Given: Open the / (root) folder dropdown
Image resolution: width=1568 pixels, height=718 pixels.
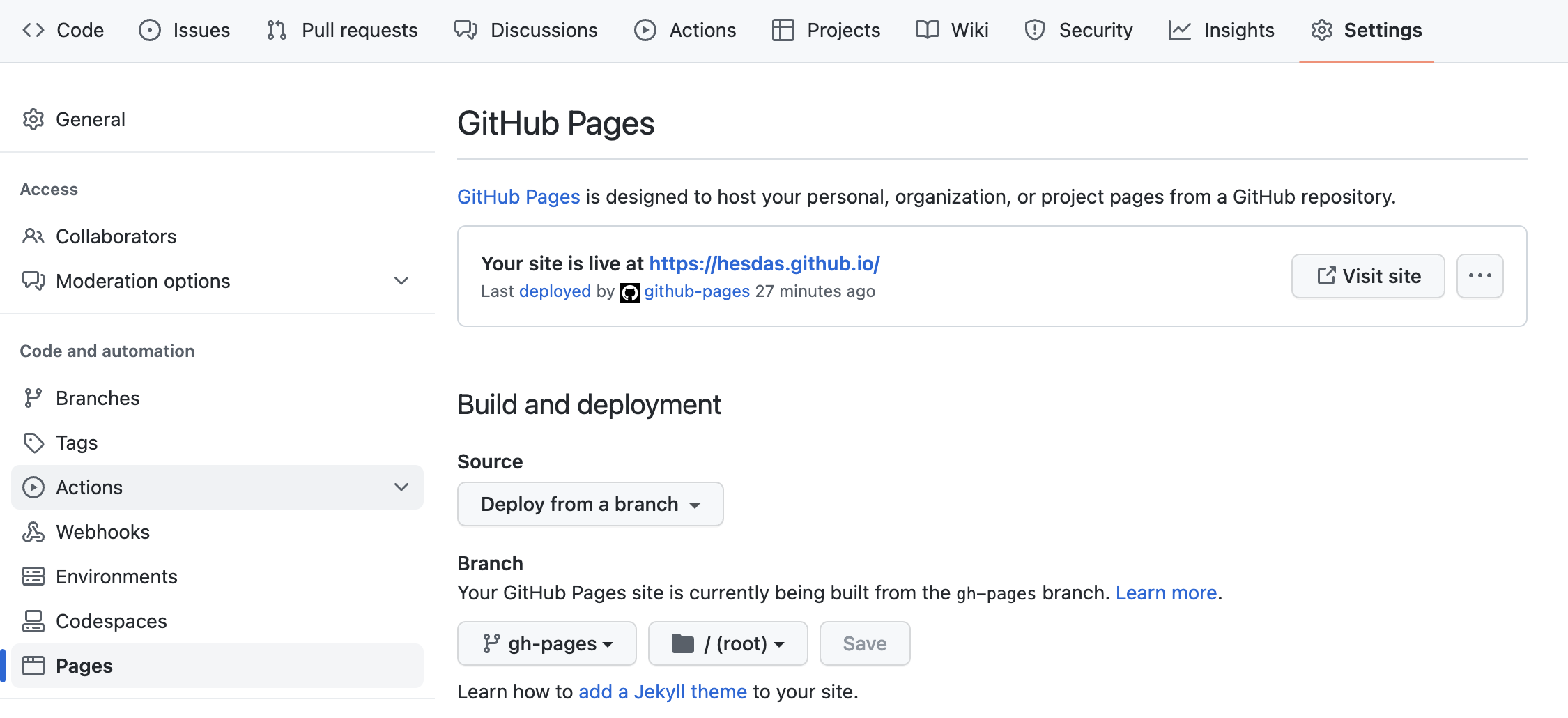Looking at the screenshot, I should (728, 643).
